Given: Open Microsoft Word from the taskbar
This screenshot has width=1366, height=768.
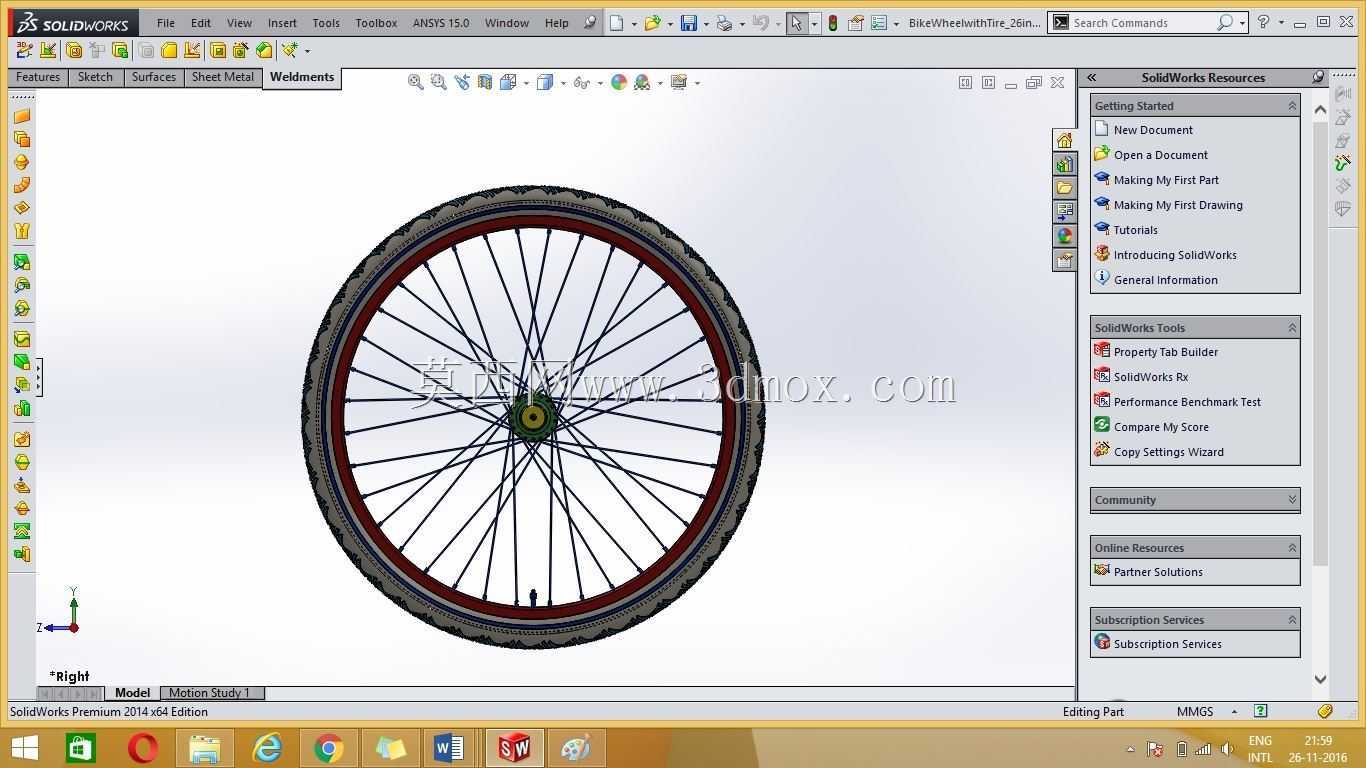Looking at the screenshot, I should click(449, 748).
